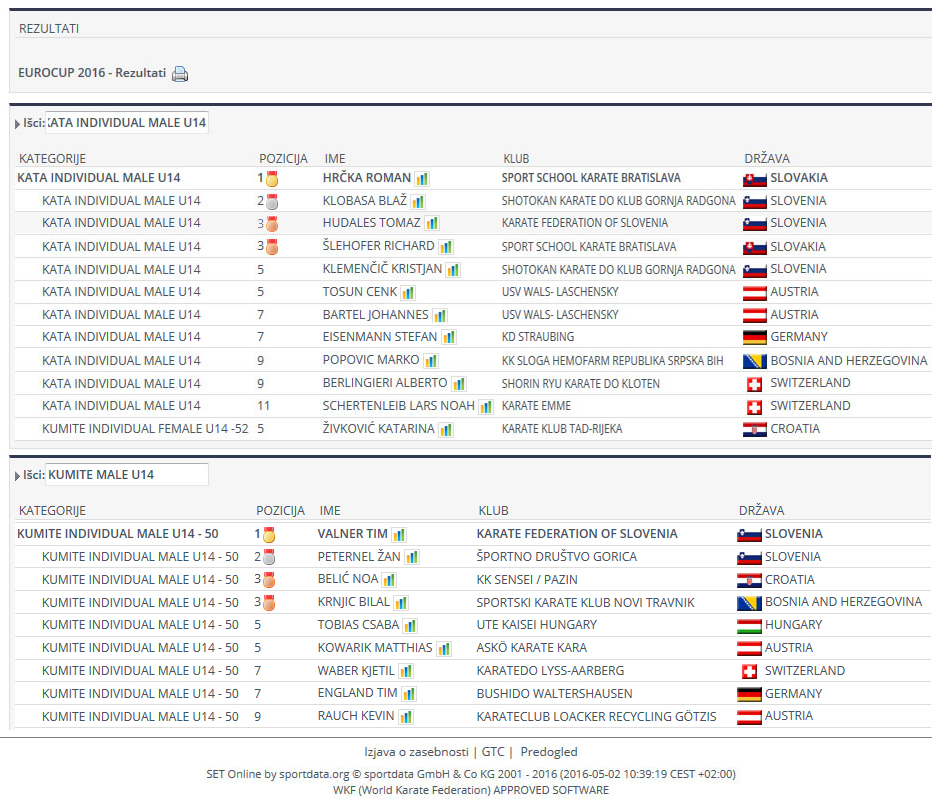This screenshot has height=802, width=932.
Task: Open the GTC footer link
Action: 493,752
